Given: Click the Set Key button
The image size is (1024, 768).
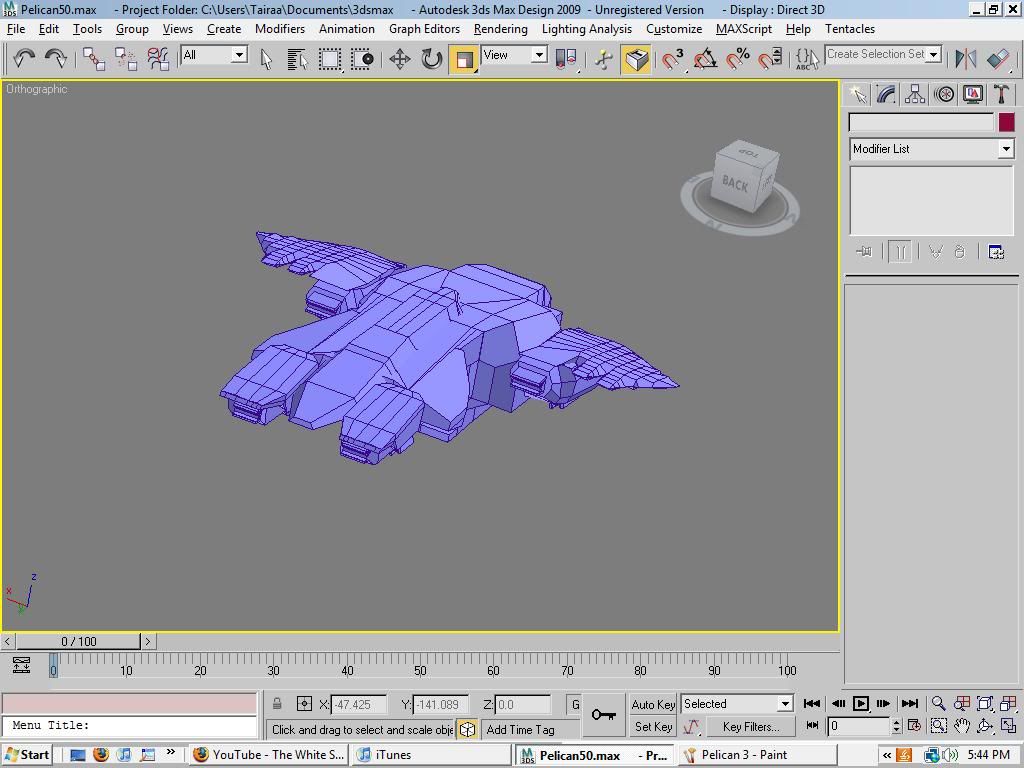Looking at the screenshot, I should point(653,726).
